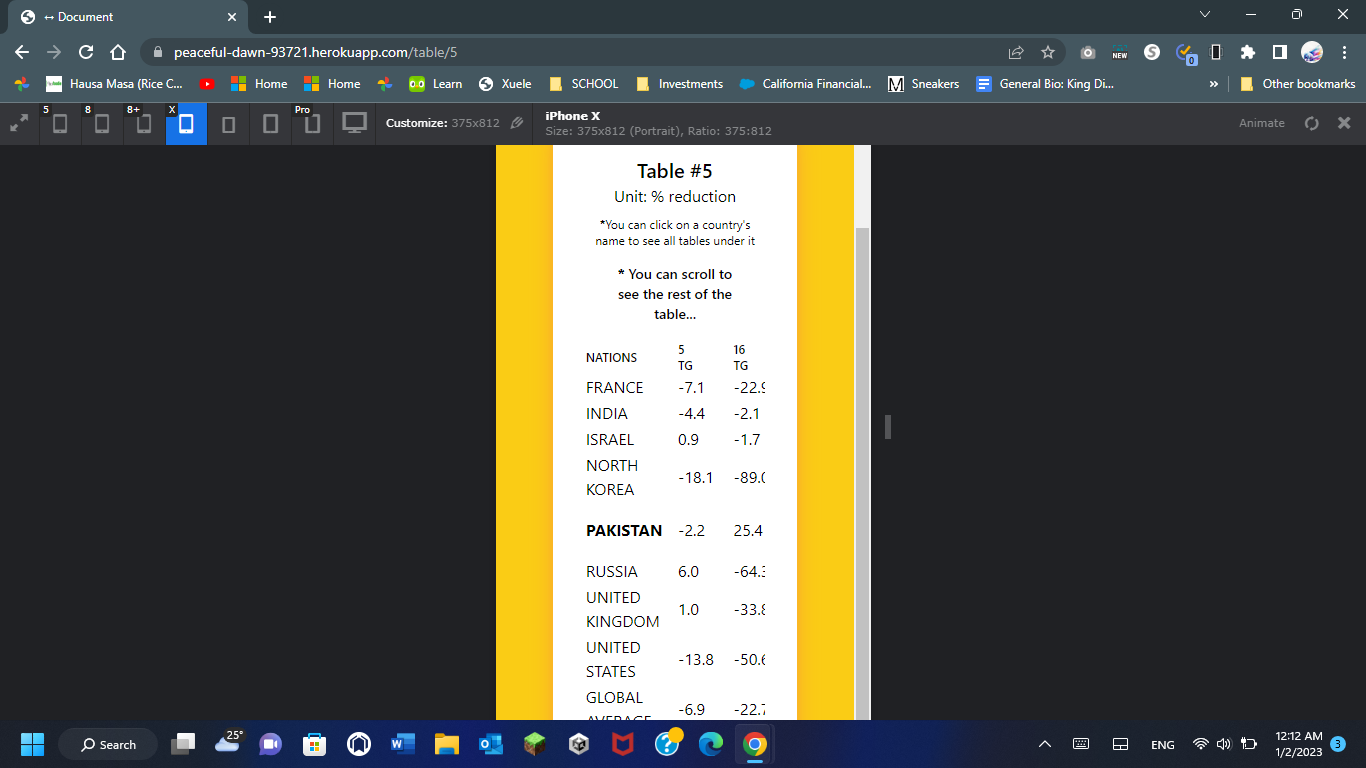1366x768 pixels.
Task: Go back with the browser back arrow
Action: pos(22,52)
